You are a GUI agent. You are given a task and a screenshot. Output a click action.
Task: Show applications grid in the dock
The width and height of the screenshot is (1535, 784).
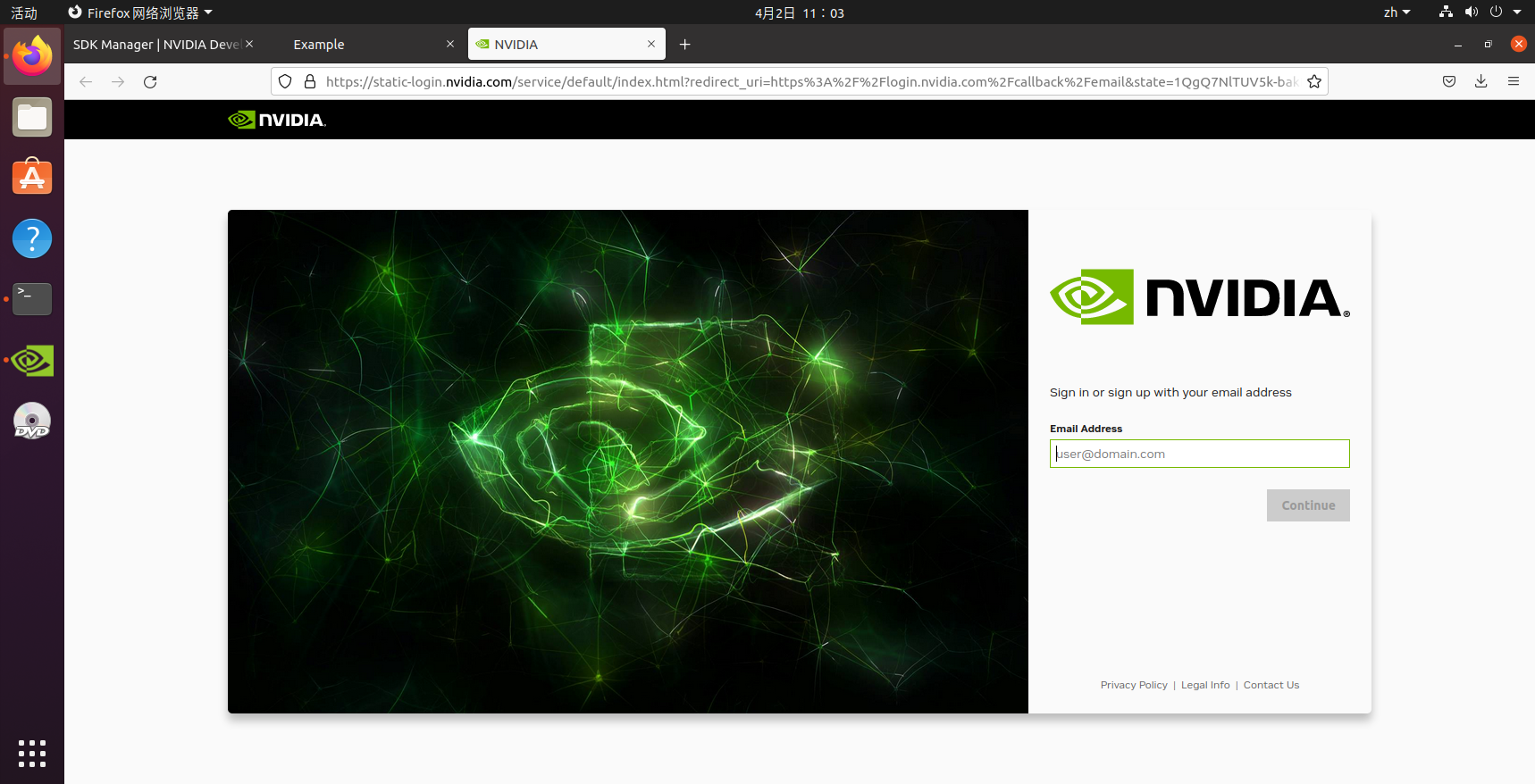point(32,753)
